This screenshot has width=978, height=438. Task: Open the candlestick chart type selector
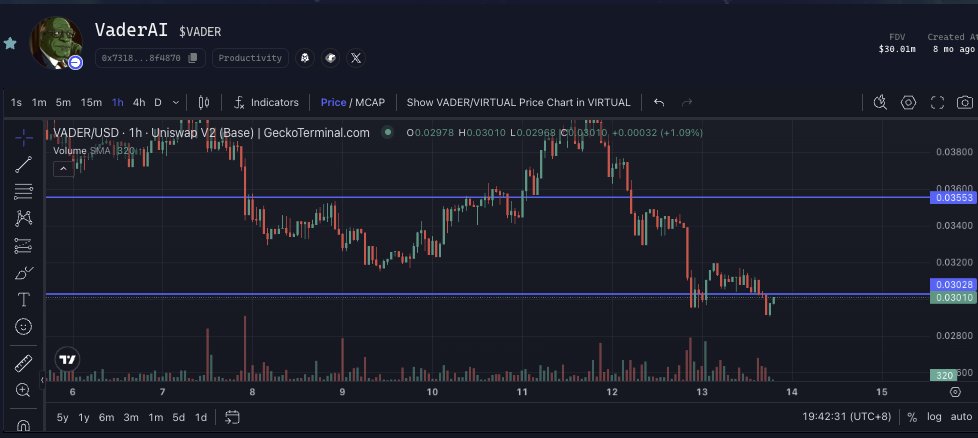click(x=203, y=102)
